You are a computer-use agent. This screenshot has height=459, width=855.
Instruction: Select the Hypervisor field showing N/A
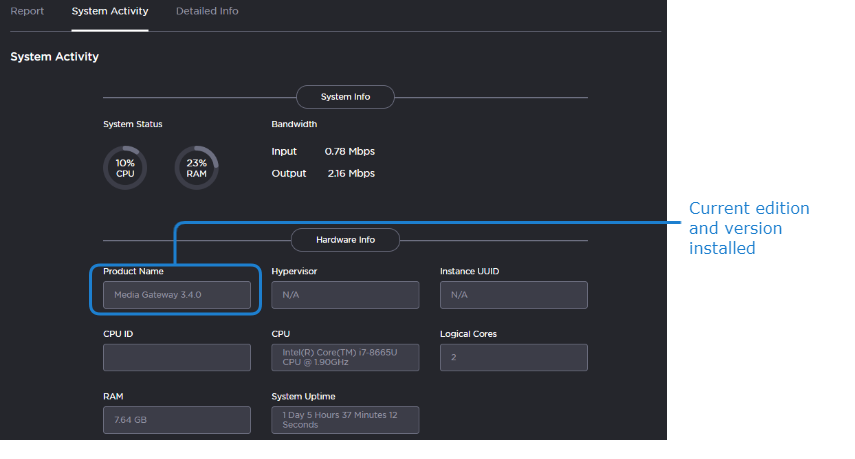pyautogui.click(x=345, y=295)
